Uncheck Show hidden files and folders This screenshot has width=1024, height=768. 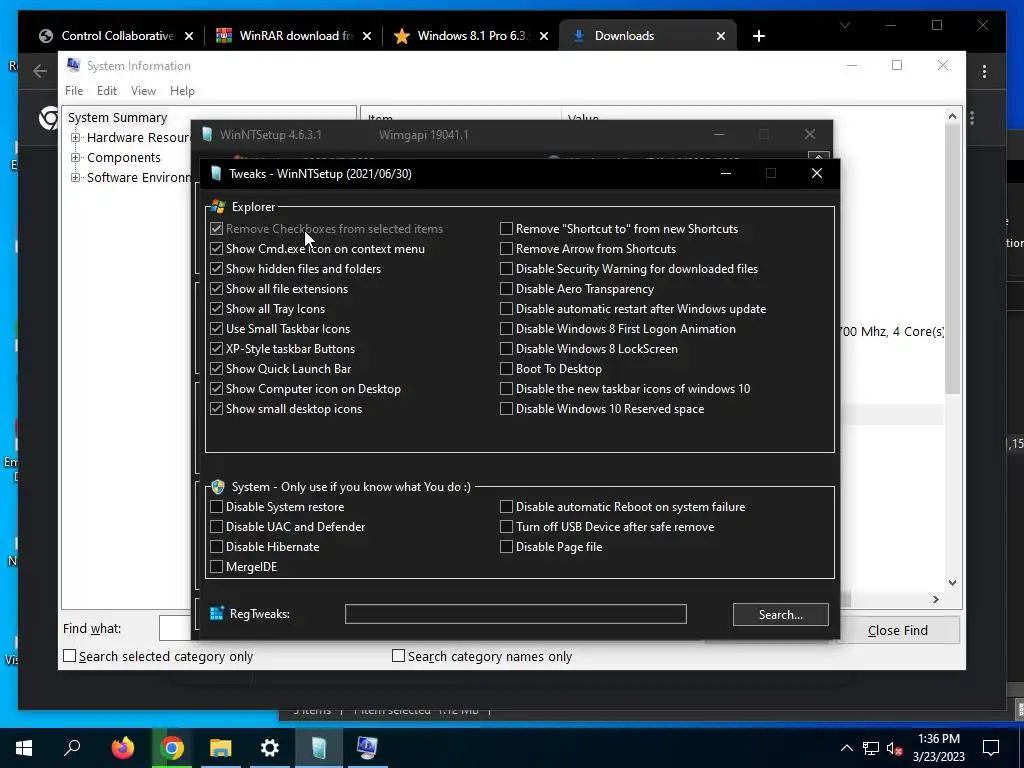click(216, 268)
